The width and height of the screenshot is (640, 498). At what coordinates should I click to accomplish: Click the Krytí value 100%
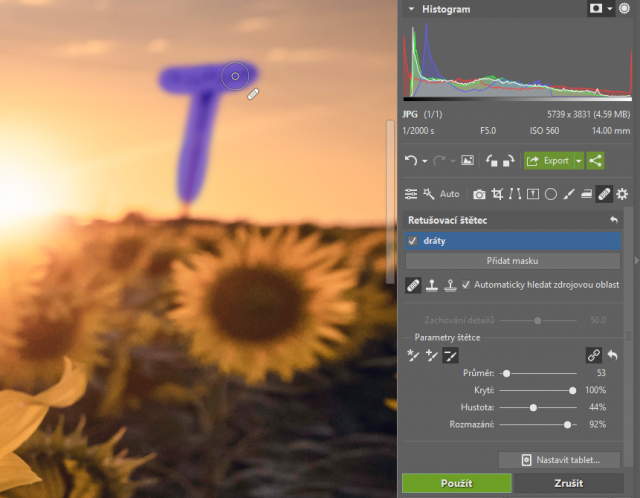pos(596,390)
